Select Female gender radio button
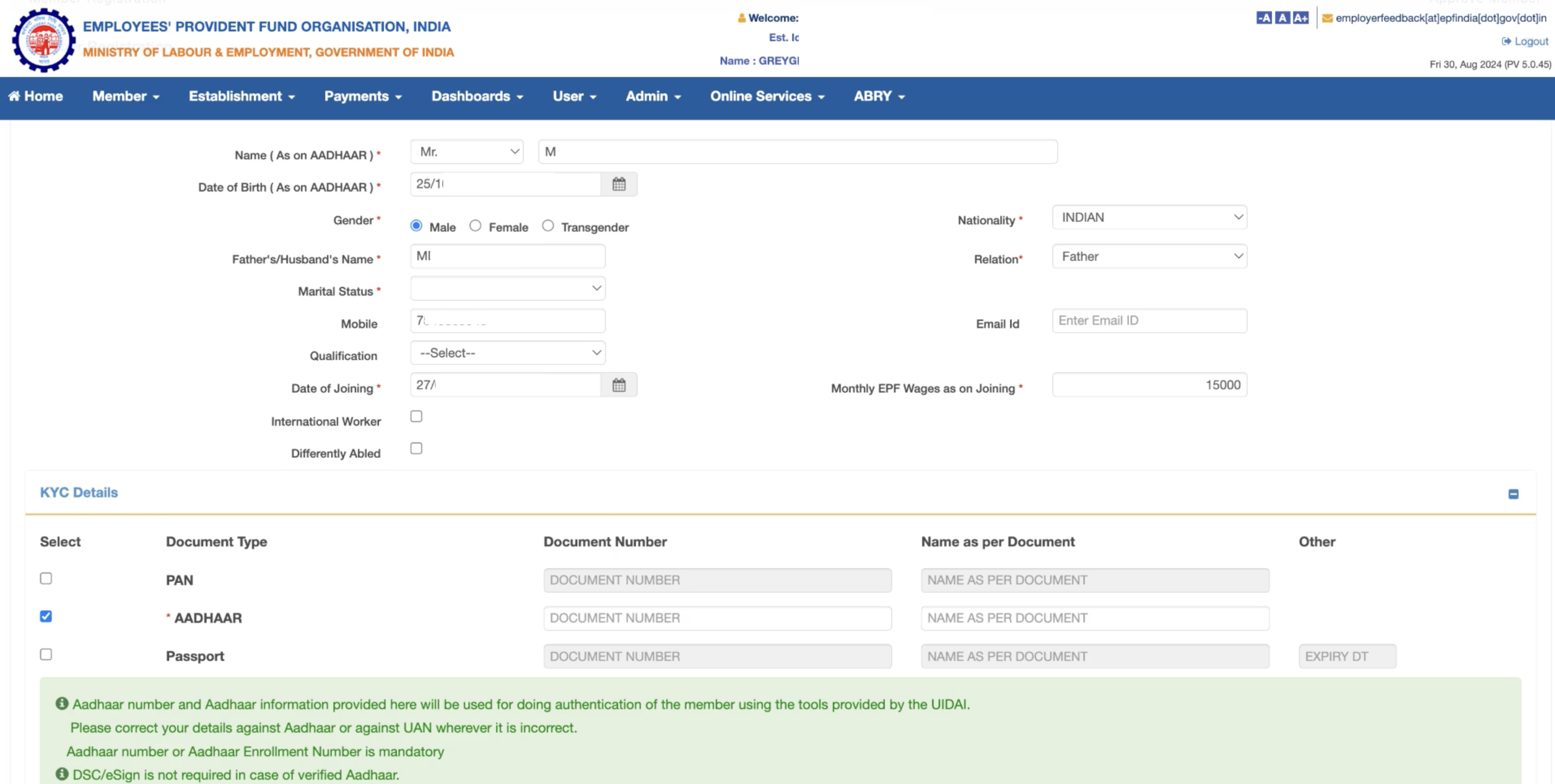The height and width of the screenshot is (784, 1555). (x=475, y=225)
